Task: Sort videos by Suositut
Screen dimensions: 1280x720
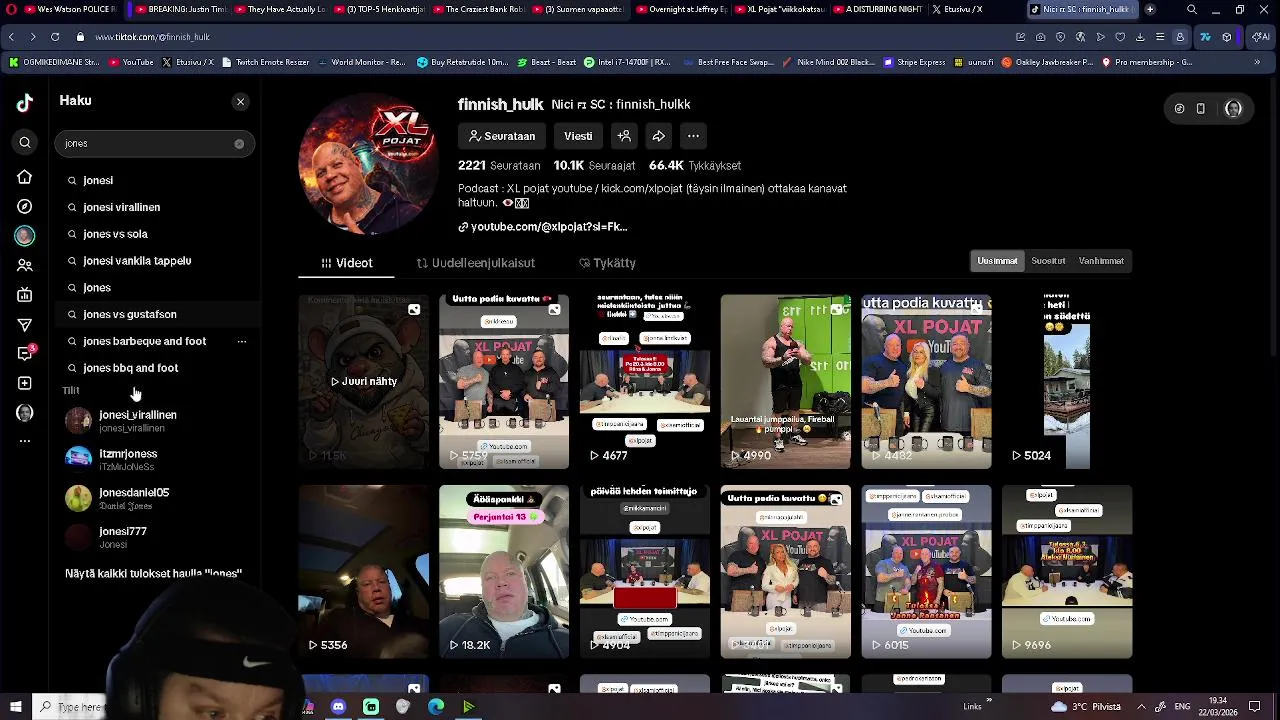Action: click(x=1048, y=261)
